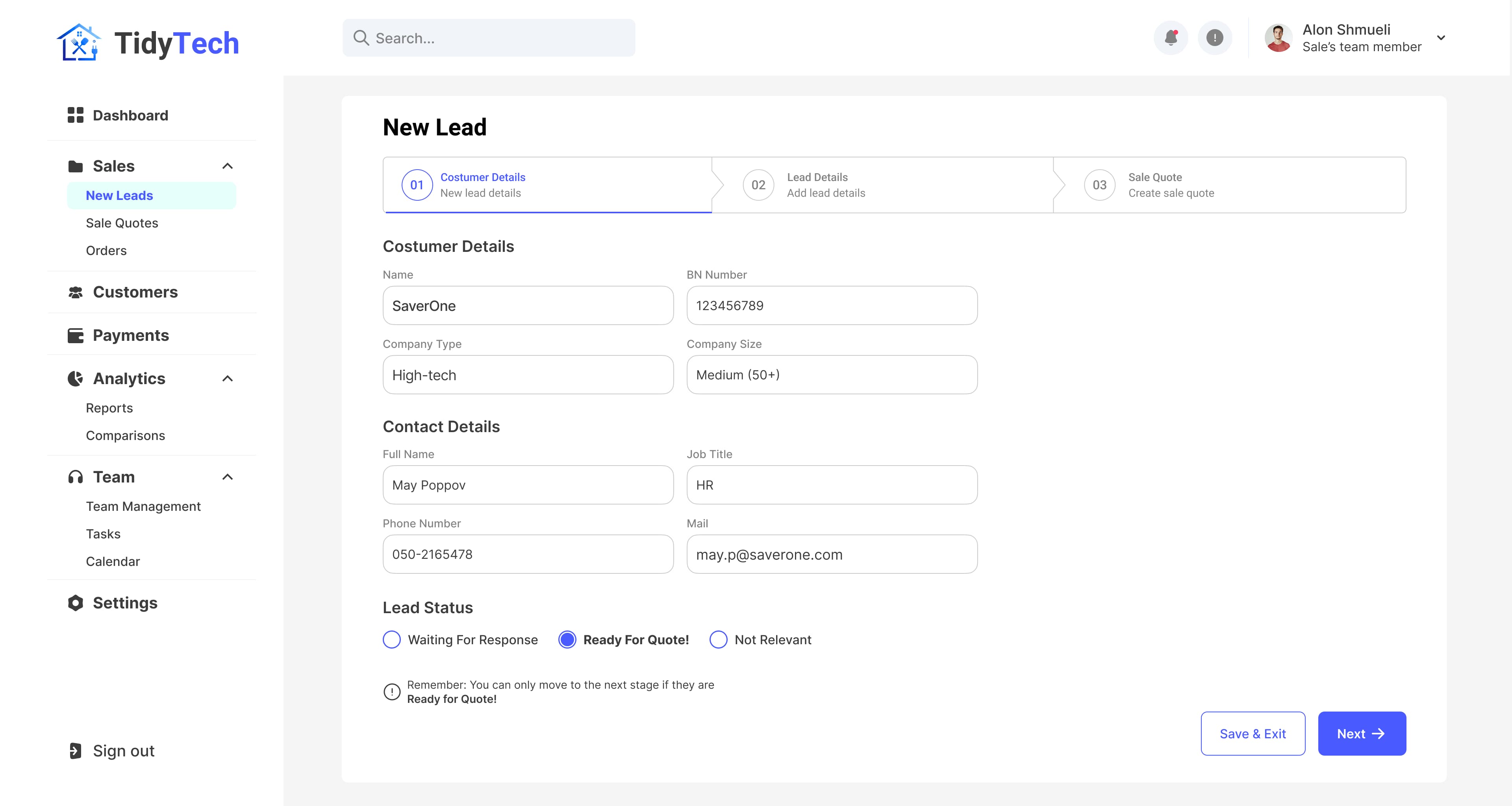Open the Company Size field

tap(832, 374)
